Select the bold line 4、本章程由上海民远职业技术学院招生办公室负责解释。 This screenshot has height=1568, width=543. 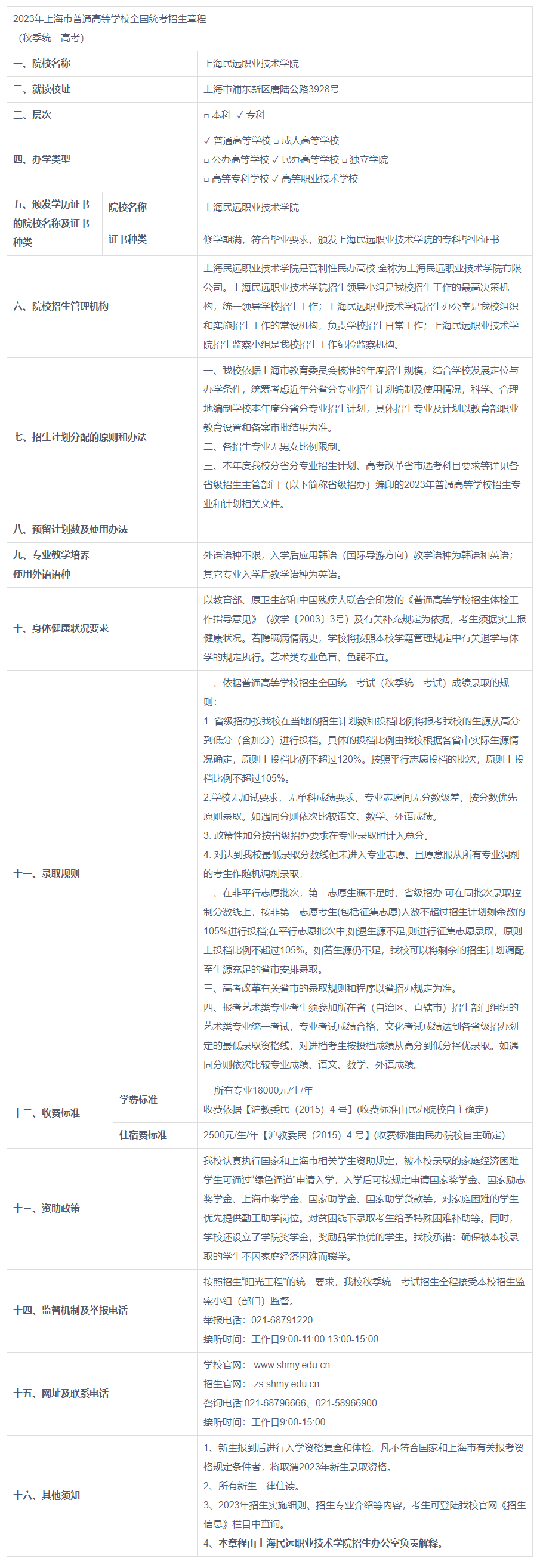326,1543
